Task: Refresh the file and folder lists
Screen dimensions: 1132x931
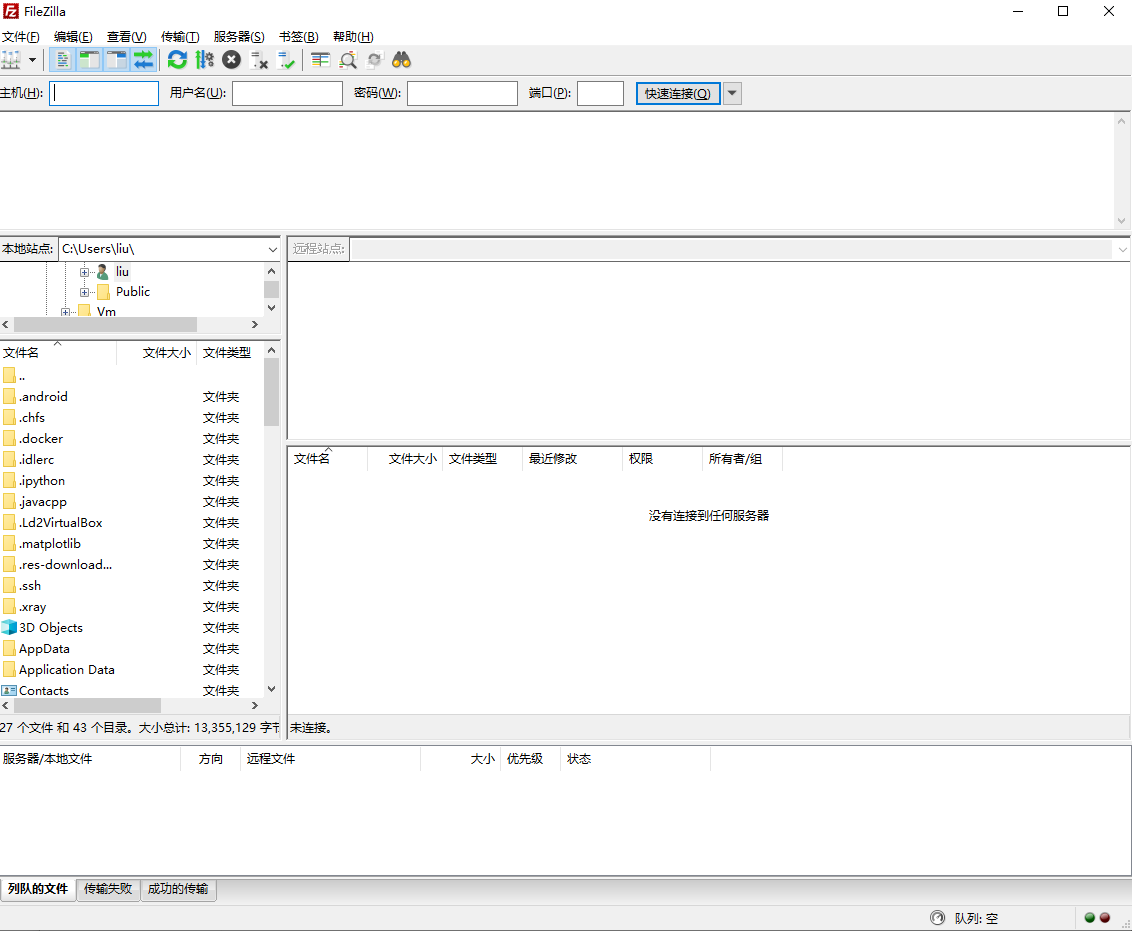Action: pyautogui.click(x=177, y=60)
